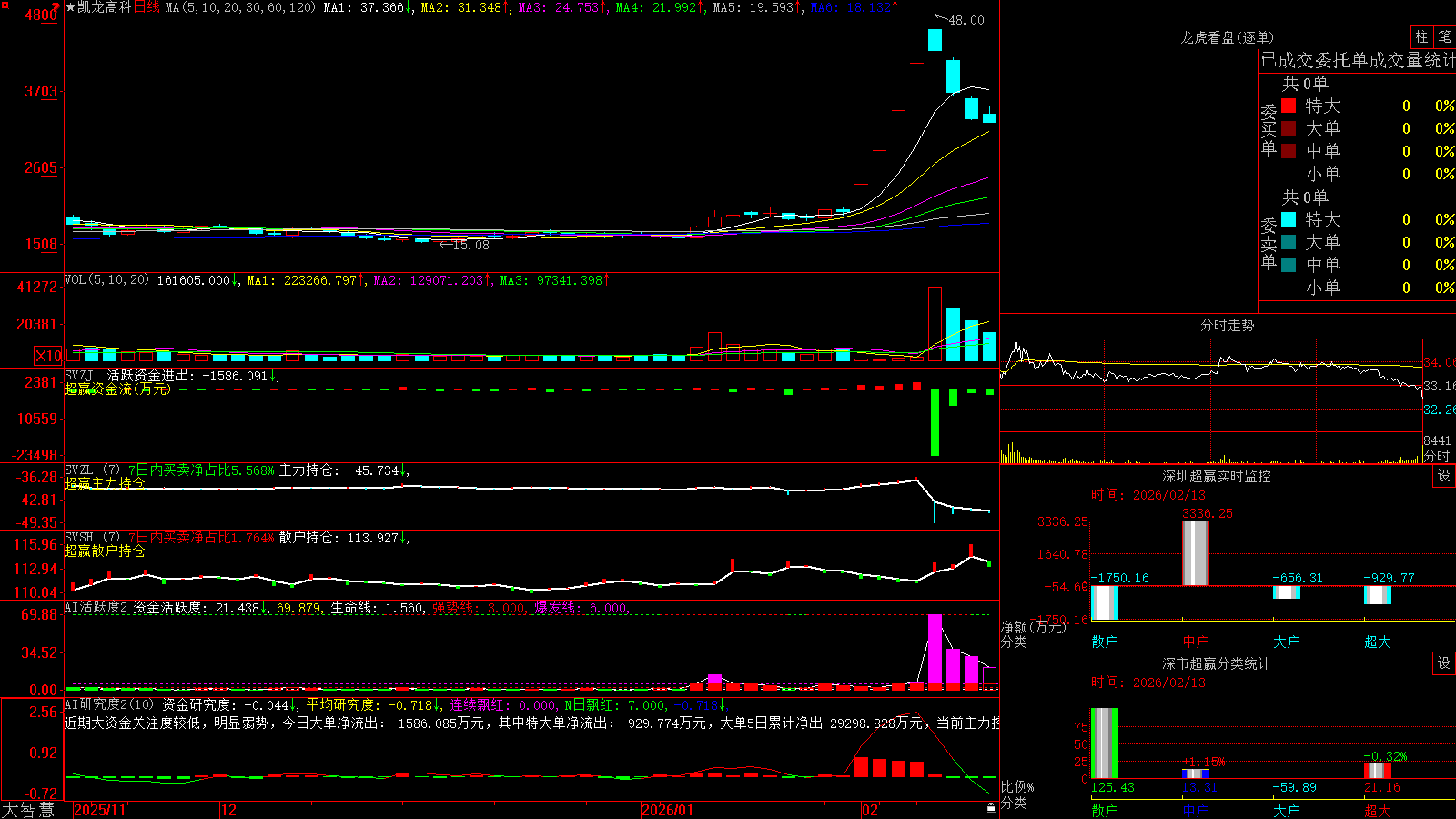Click the 超赢散户持仓 label
1456x819 pixels.
click(x=105, y=551)
